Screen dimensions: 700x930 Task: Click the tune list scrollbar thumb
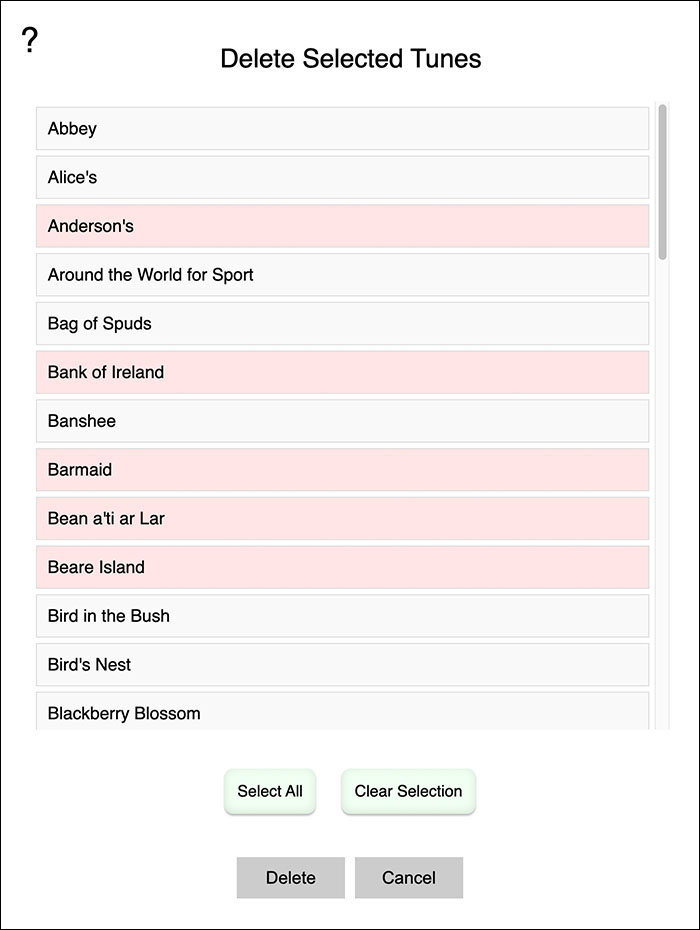662,182
